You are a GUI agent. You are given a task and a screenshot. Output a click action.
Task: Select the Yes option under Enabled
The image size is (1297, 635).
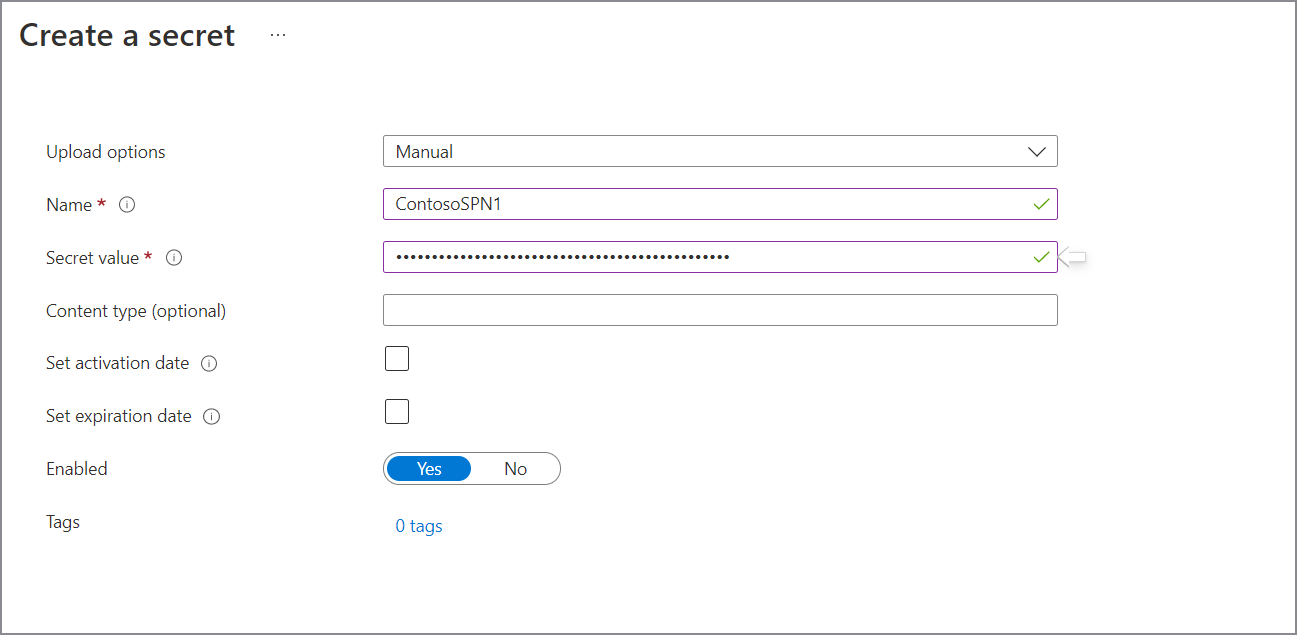[429, 468]
